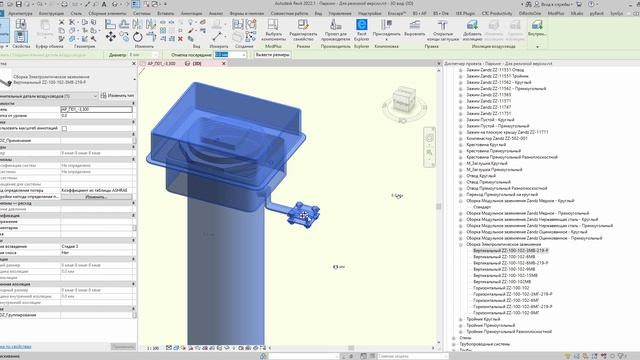This screenshot has height=360, width=640.
Task: Select Стандарт tree item
Action: pyautogui.click(x=482, y=207)
